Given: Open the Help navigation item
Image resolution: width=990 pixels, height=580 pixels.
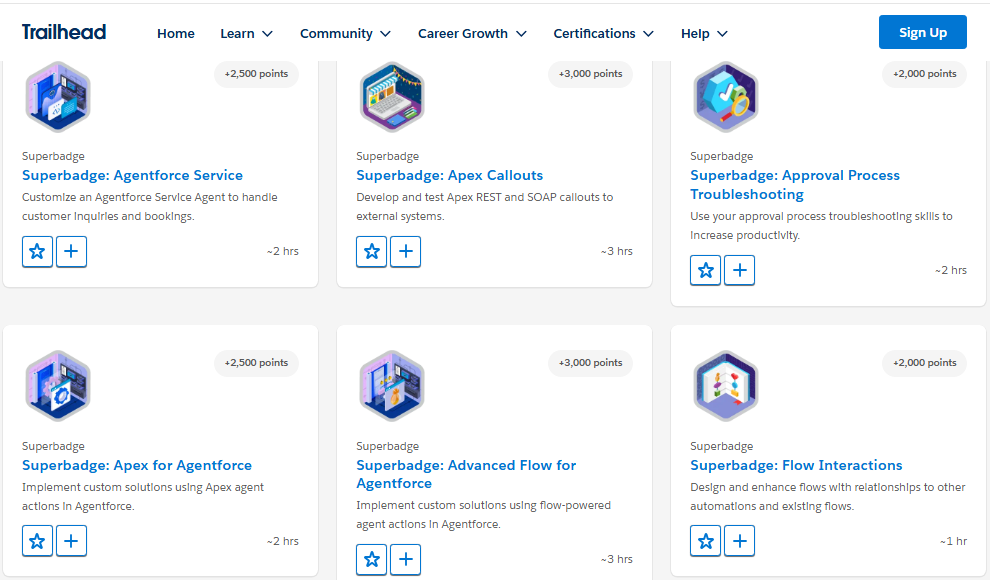Looking at the screenshot, I should [695, 33].
